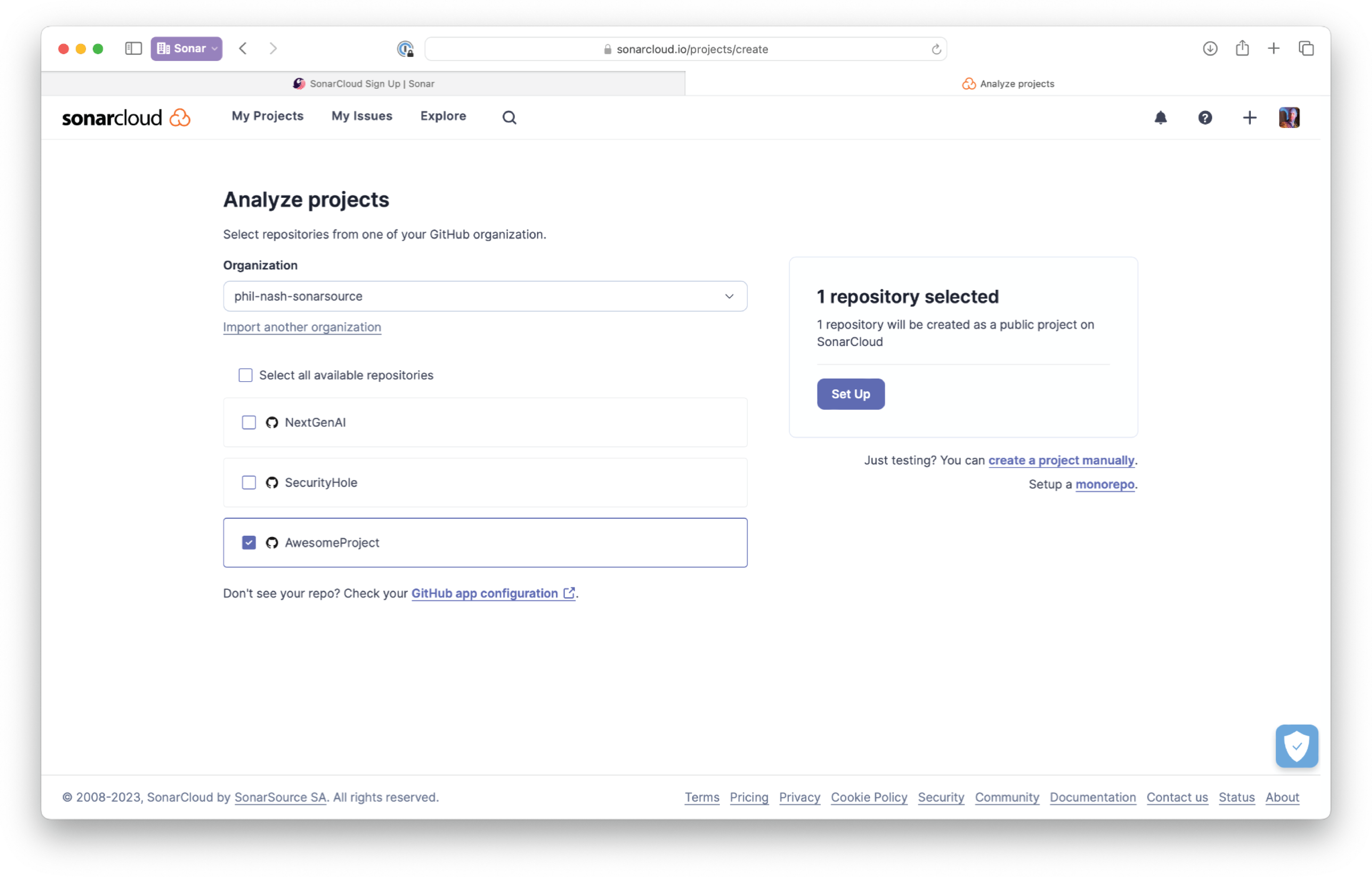Open the Organization dropdown
The height and width of the screenshot is (877, 1372).
click(x=729, y=296)
